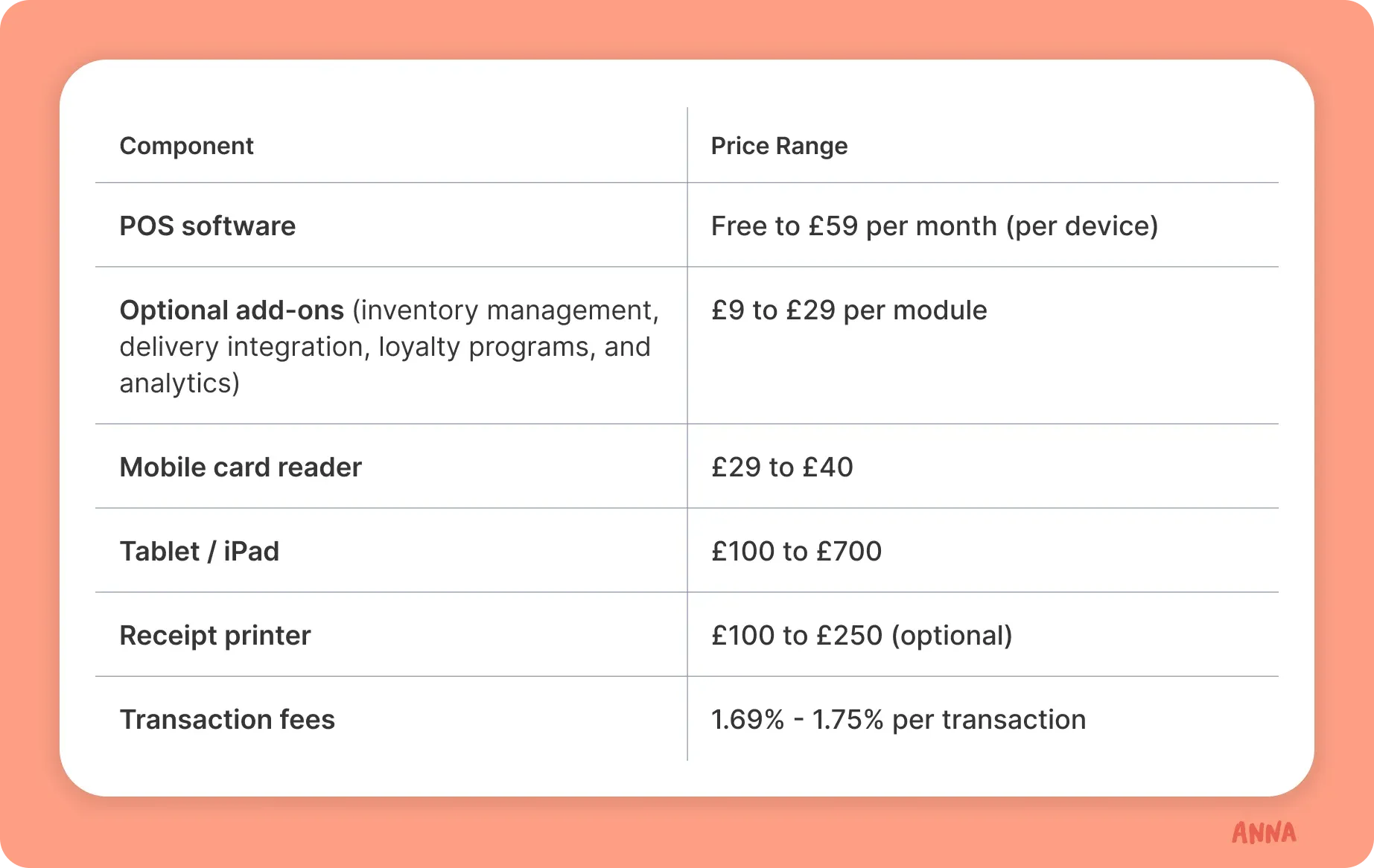Click the £9 to £29 per module price
1374x868 pixels.
tap(849, 310)
